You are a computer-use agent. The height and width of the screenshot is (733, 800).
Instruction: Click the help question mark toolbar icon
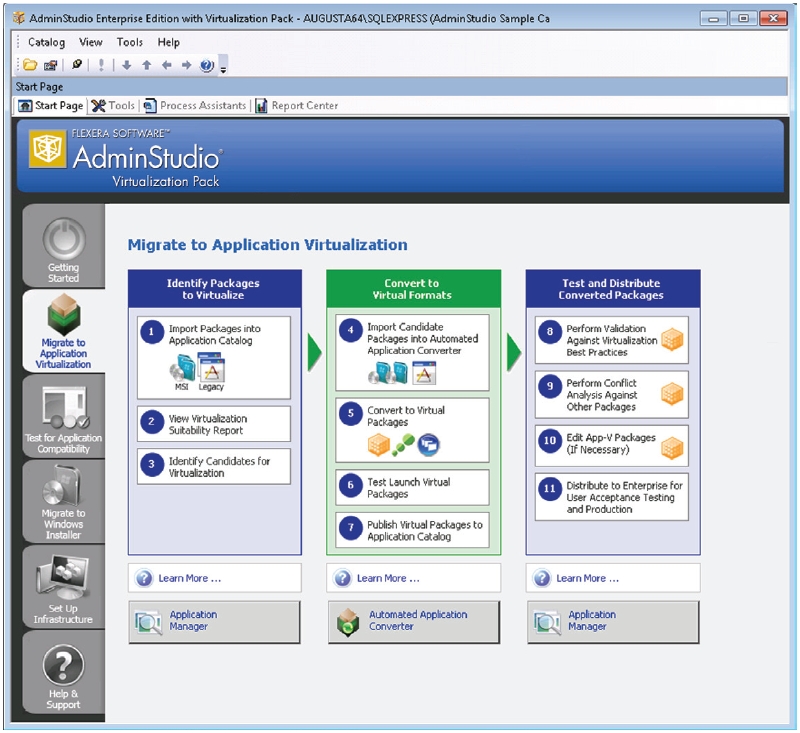point(206,65)
